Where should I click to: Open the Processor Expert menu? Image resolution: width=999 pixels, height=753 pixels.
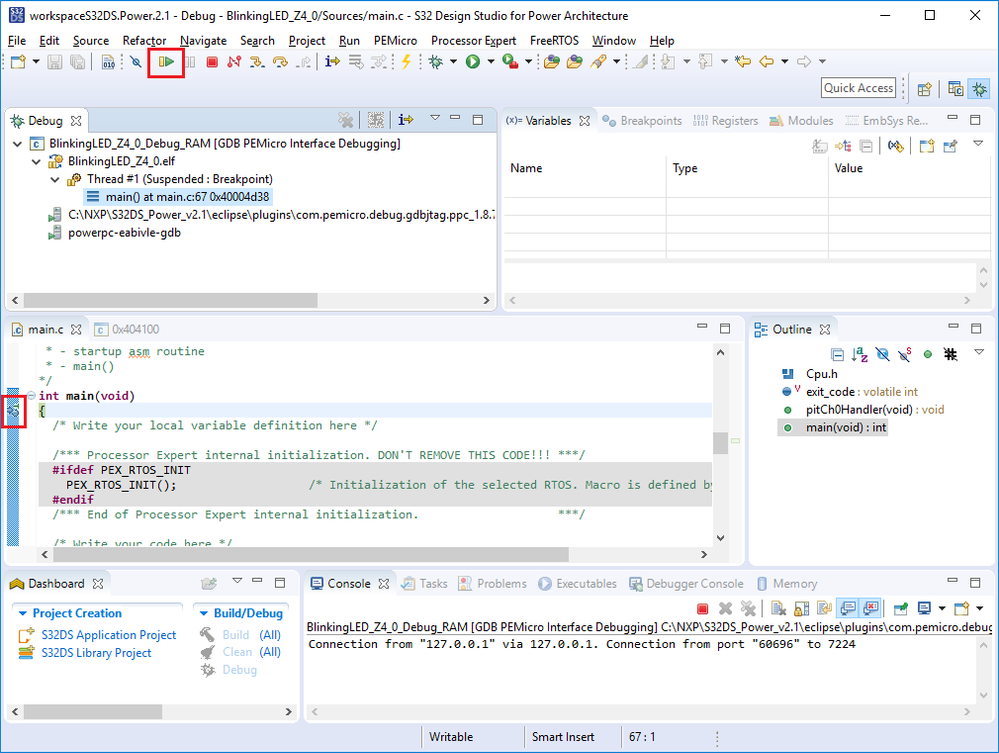click(473, 41)
